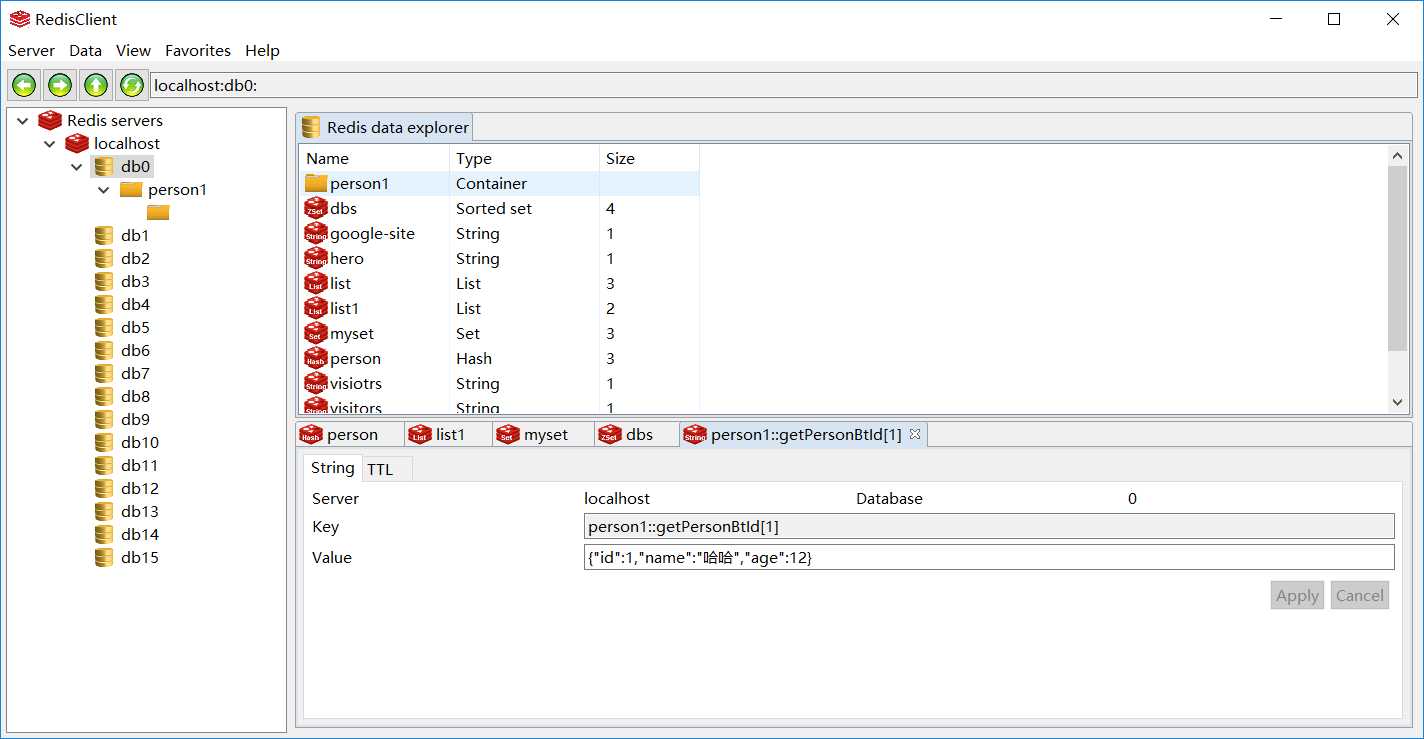Click the db5 database icon
The width and height of the screenshot is (1424, 739).
point(104,327)
